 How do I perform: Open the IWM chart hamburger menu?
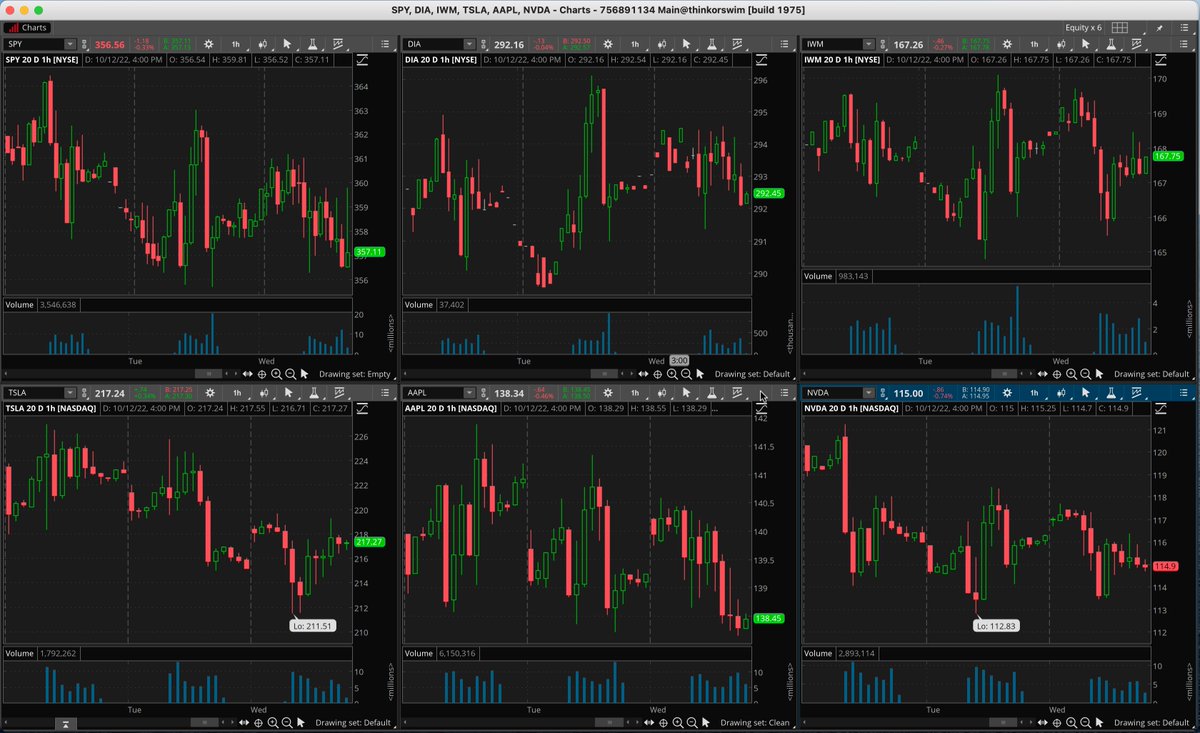tap(1184, 44)
